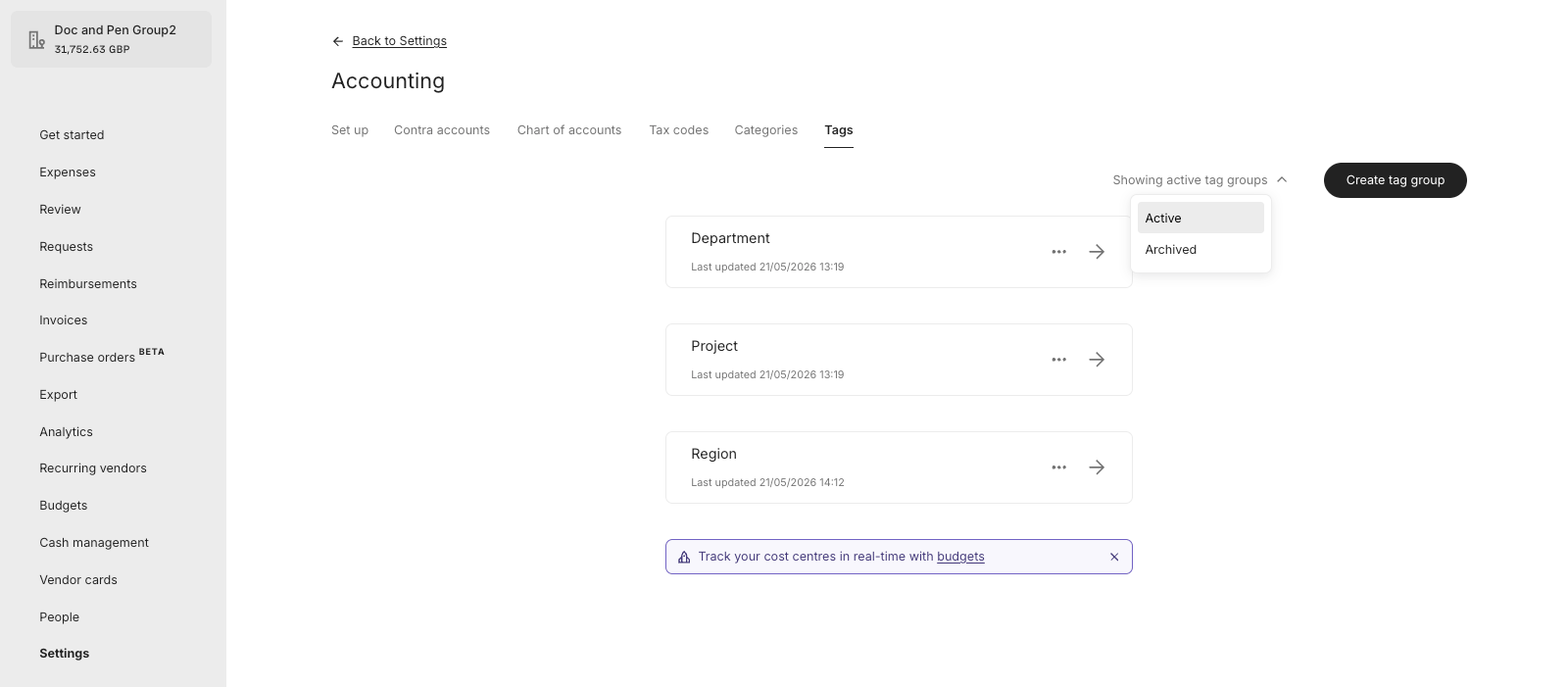This screenshot has height=687, width=1568.
Task: Dismiss the cost centres budgets banner
Action: click(1114, 557)
